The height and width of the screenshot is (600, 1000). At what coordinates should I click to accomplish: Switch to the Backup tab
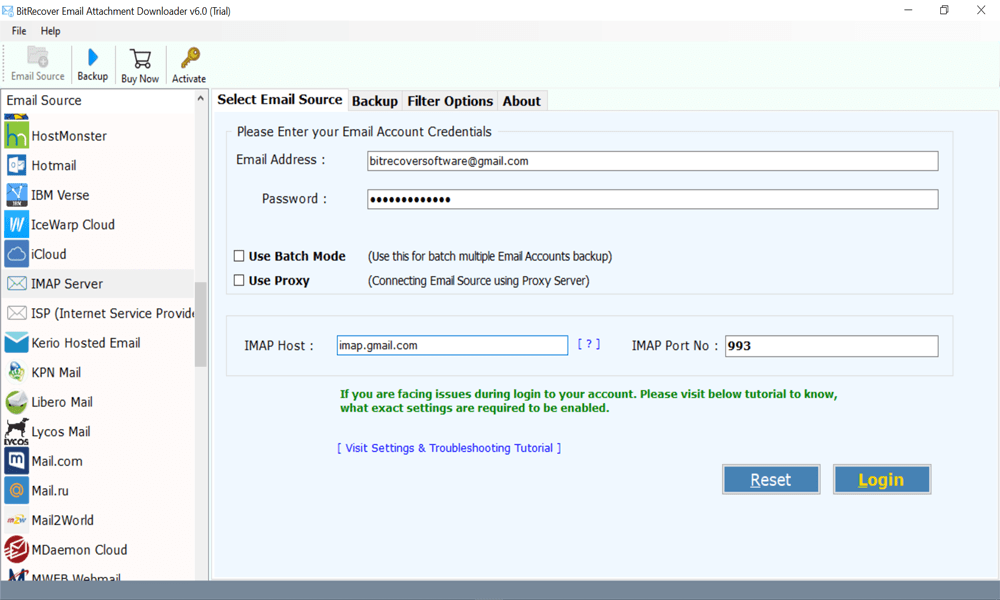tap(375, 101)
